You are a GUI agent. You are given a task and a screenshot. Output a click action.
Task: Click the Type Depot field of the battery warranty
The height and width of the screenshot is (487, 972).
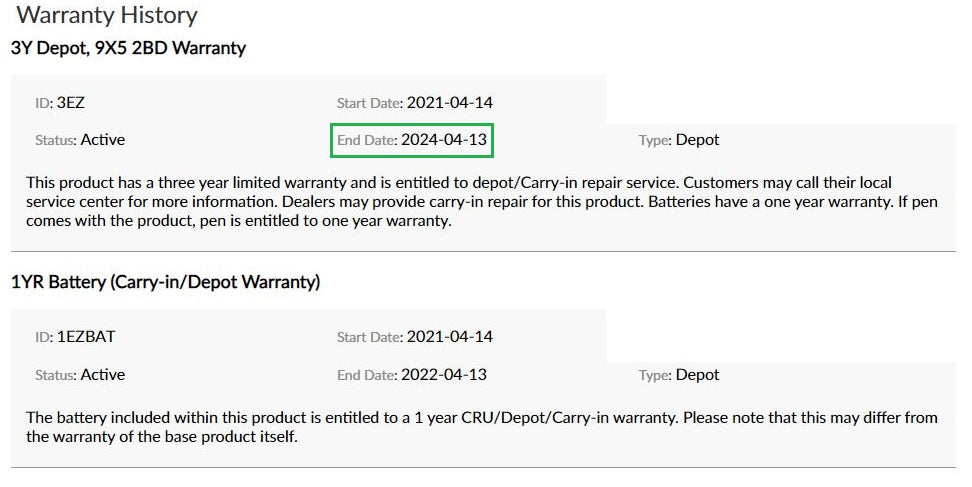(697, 375)
